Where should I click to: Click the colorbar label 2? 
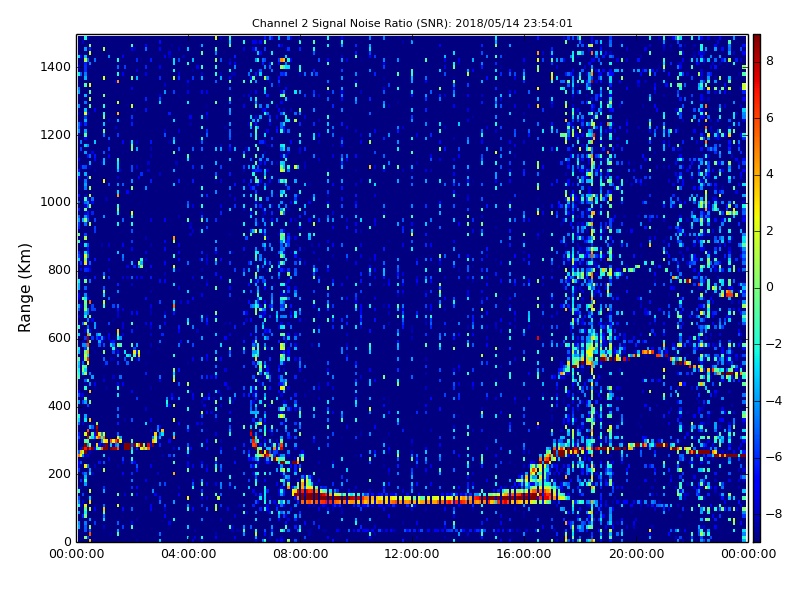770,231
